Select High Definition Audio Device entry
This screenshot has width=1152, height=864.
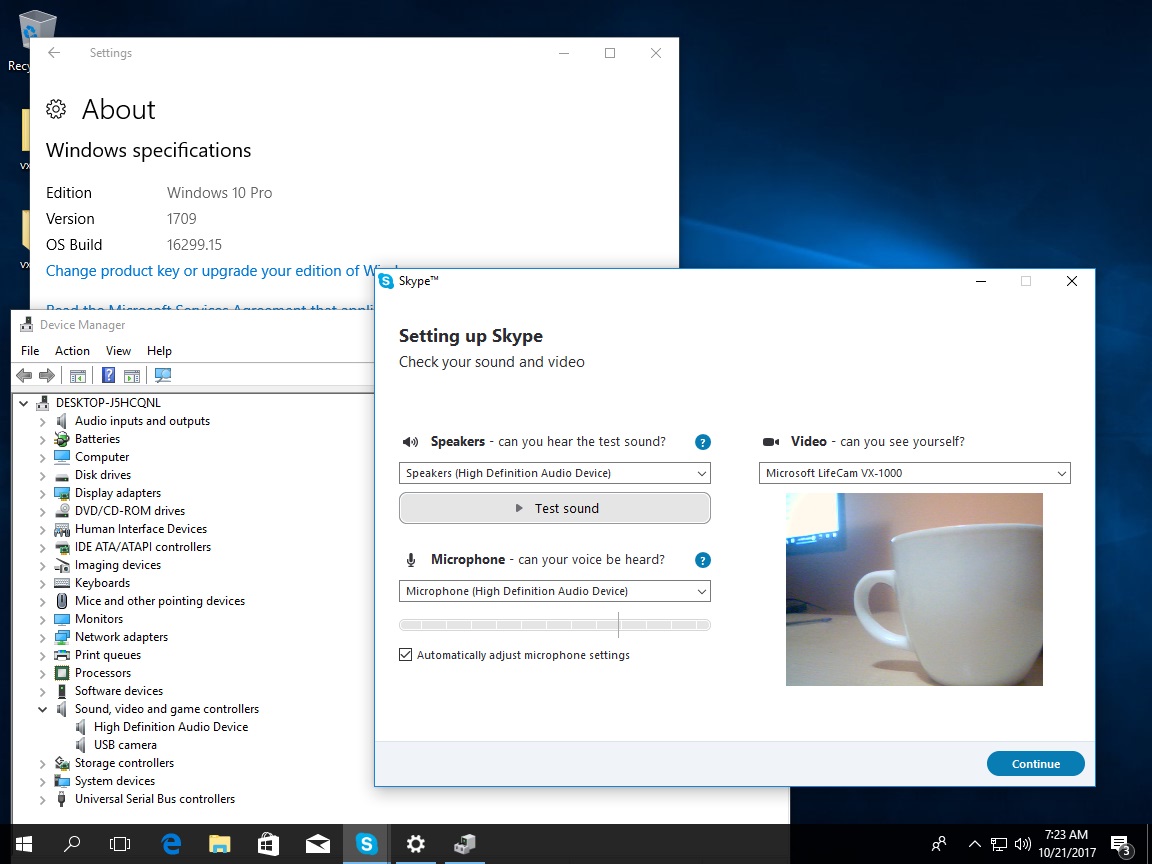(171, 727)
